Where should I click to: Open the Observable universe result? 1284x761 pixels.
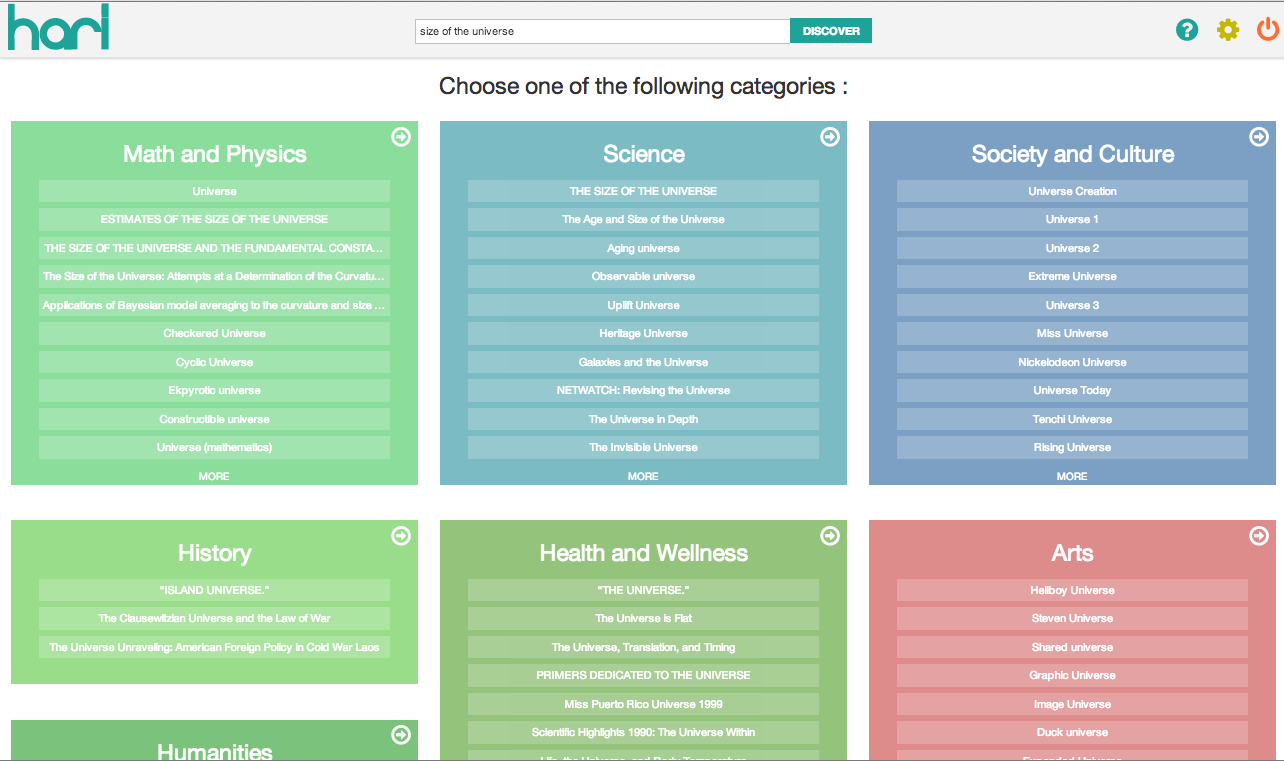[x=643, y=276]
